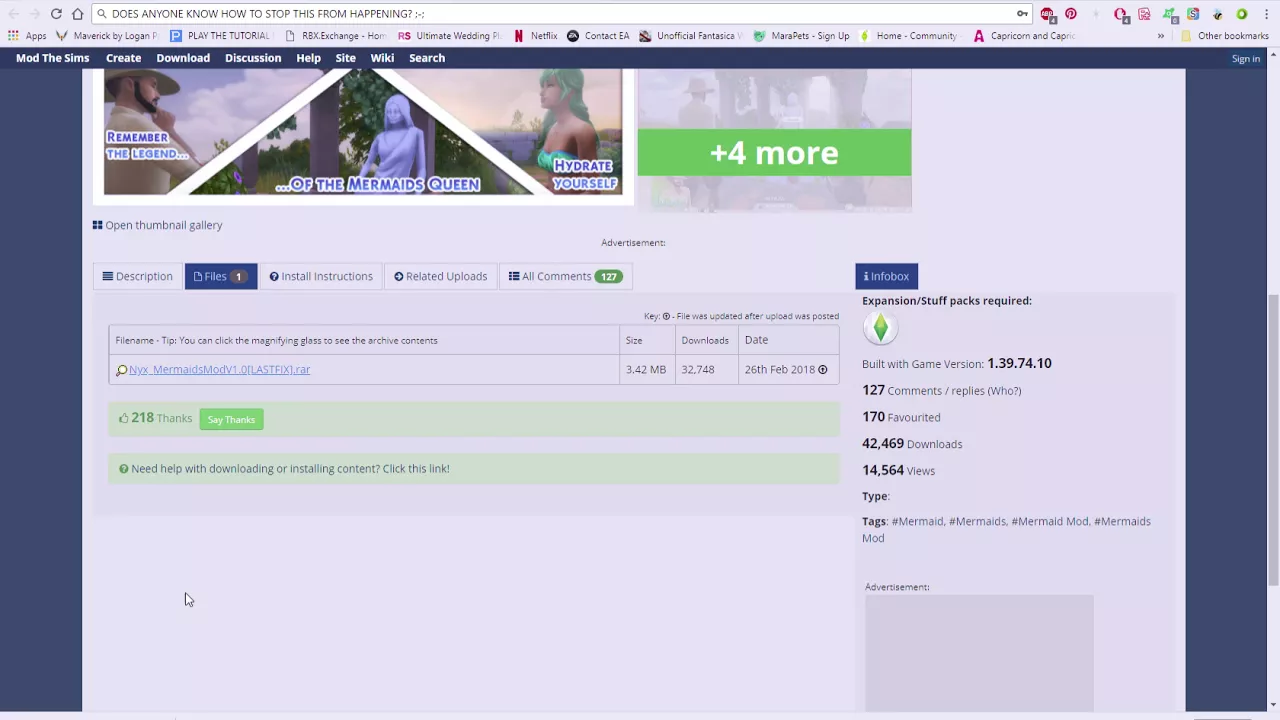Expand the hidden bookmarks chevron
1280x720 pixels.
(1161, 36)
